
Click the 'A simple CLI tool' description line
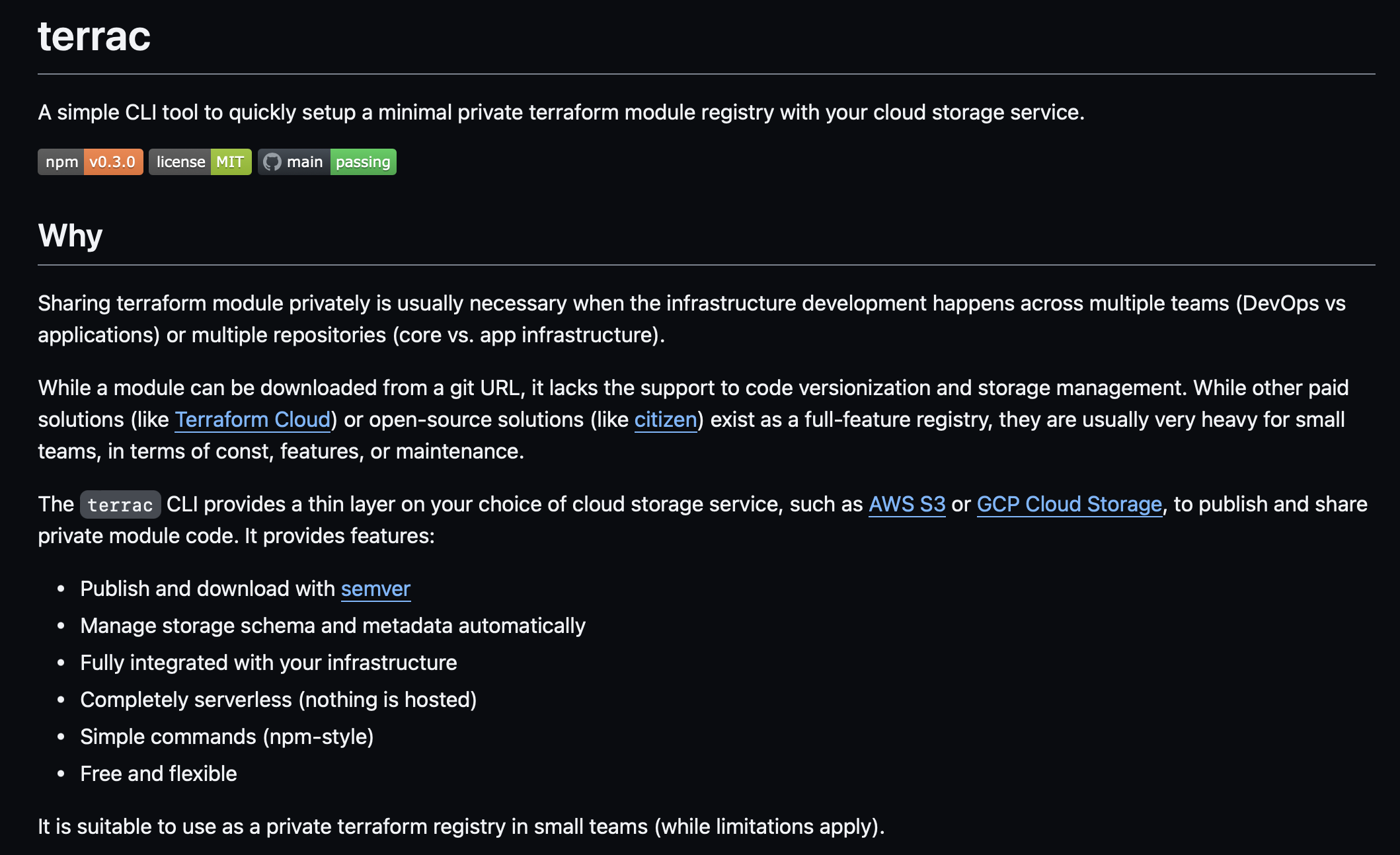(561, 112)
